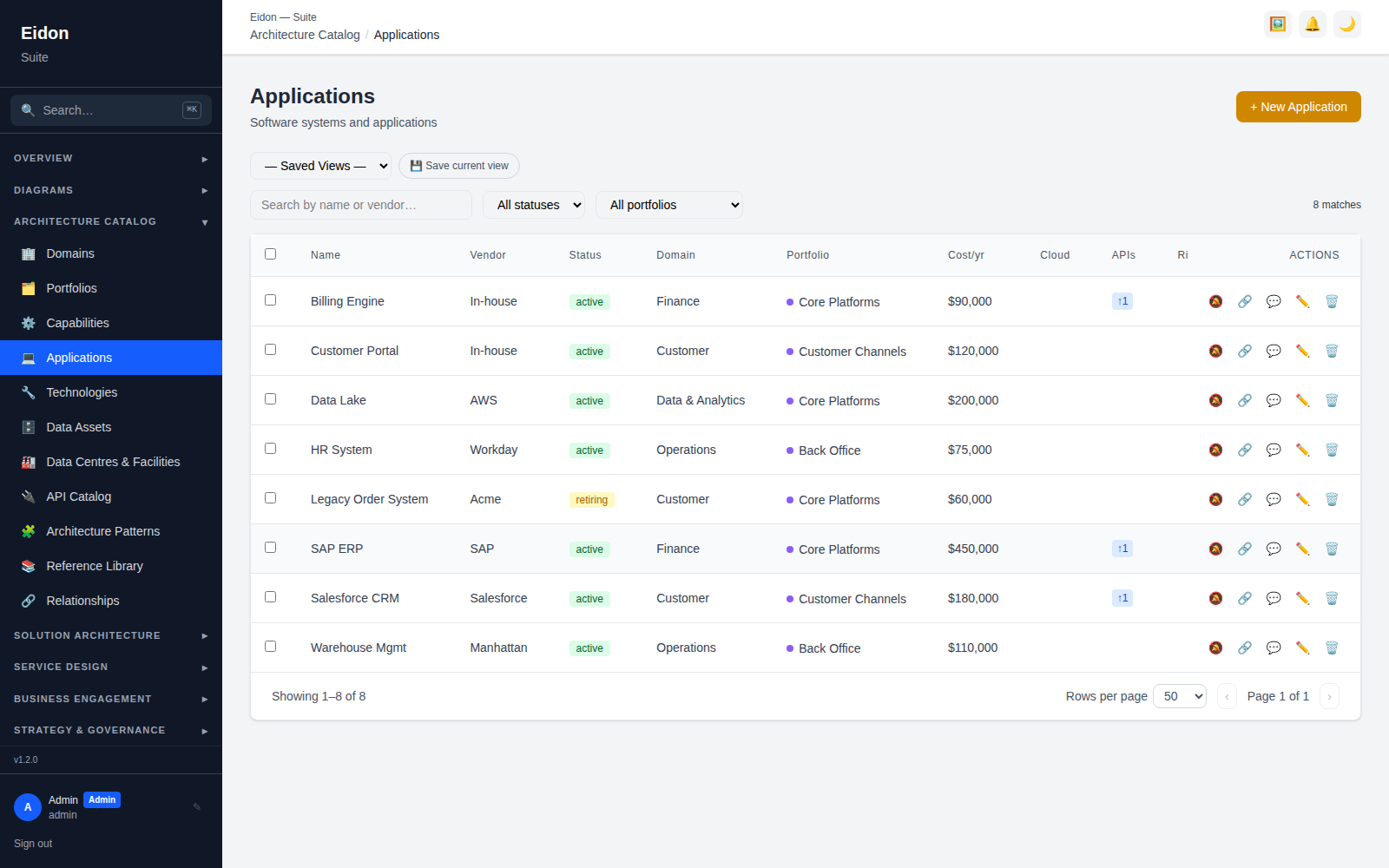This screenshot has height=868, width=1389.
Task: Click the purple dot beside Customer Channels for Customer Portal
Action: [x=790, y=352]
